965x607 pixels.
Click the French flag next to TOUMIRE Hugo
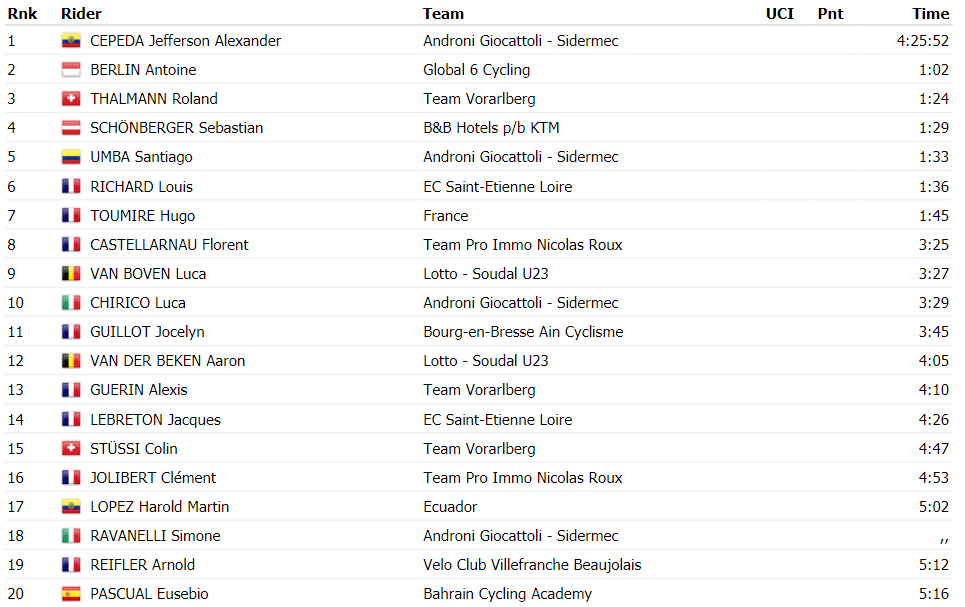[x=71, y=215]
